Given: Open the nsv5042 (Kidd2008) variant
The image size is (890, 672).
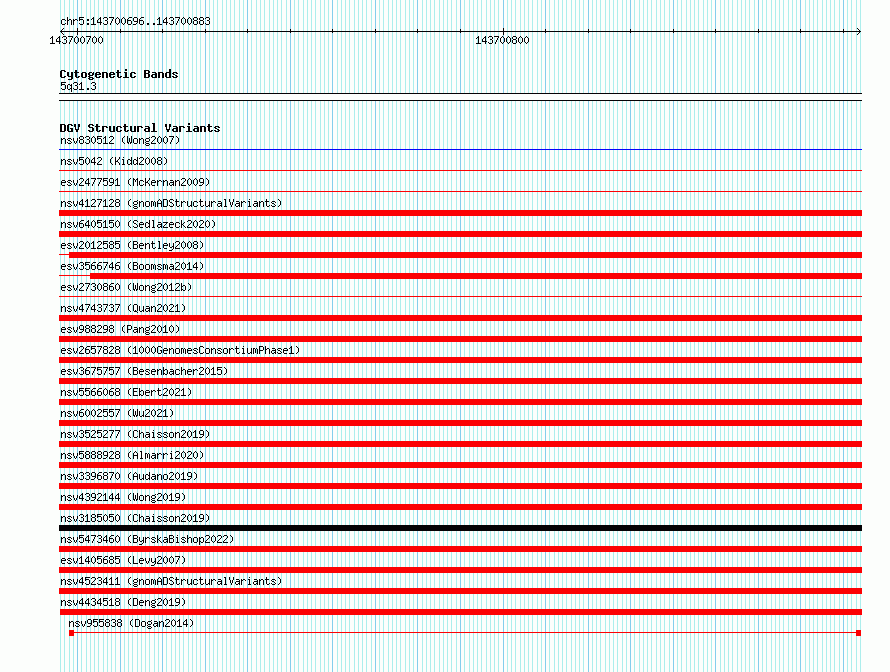Looking at the screenshot, I should (x=114, y=161).
